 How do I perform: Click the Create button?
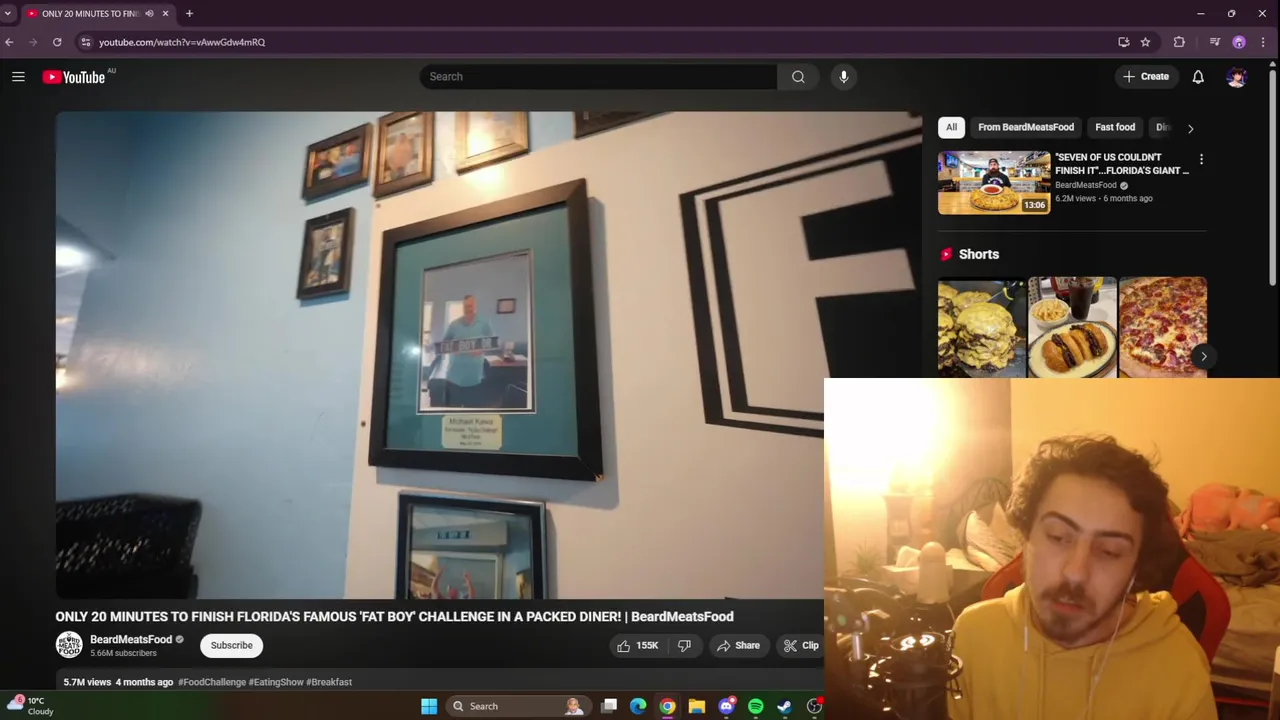tap(1146, 77)
